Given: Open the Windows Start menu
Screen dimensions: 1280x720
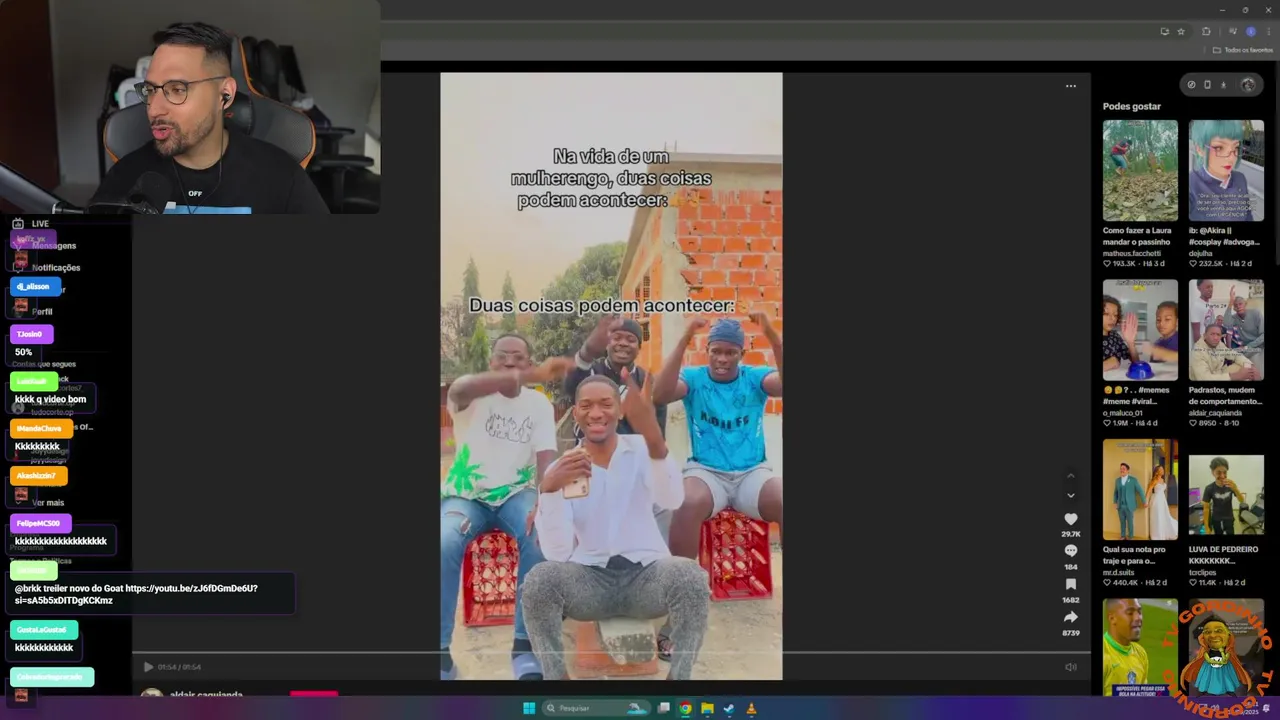Looking at the screenshot, I should pyautogui.click(x=529, y=708).
